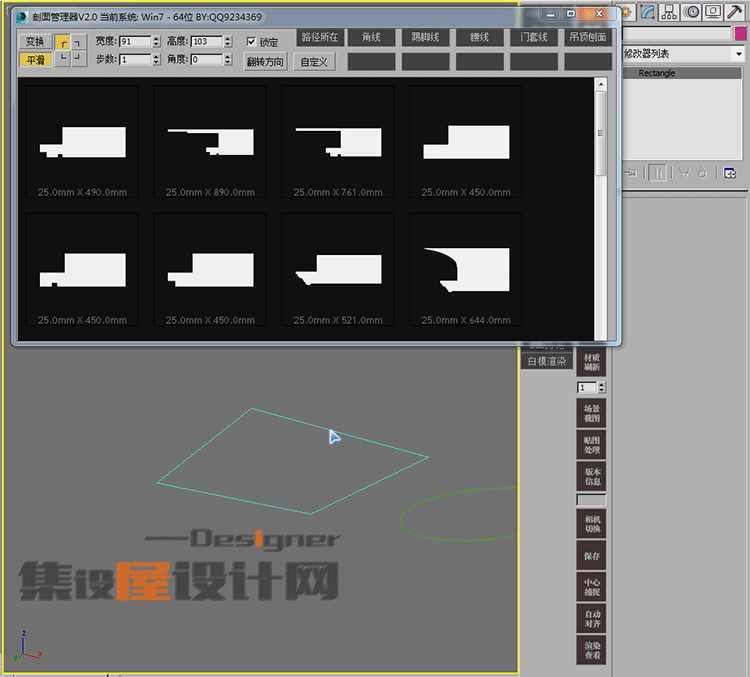Screen dimensions: 750x677
Task: Select the top-right corner orientation icon
Action: click(x=78, y=42)
